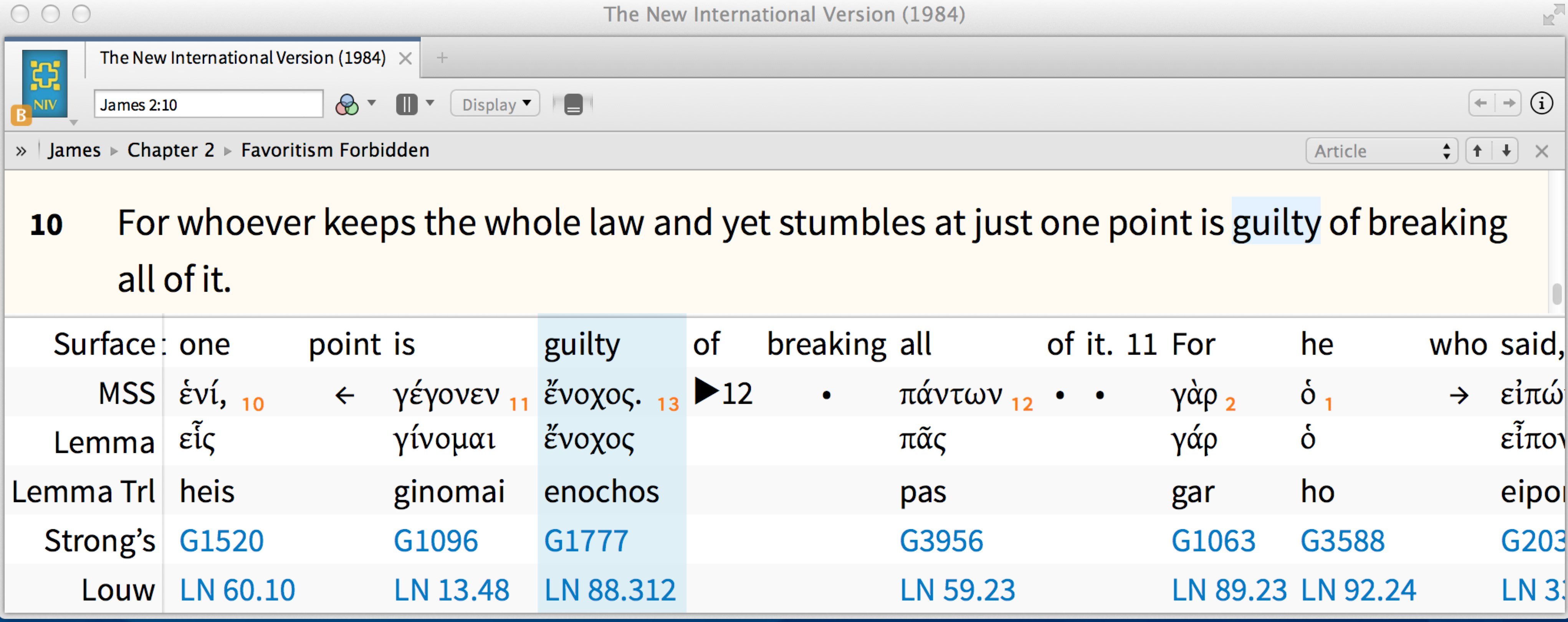Click transliteration enochos

coord(601,491)
